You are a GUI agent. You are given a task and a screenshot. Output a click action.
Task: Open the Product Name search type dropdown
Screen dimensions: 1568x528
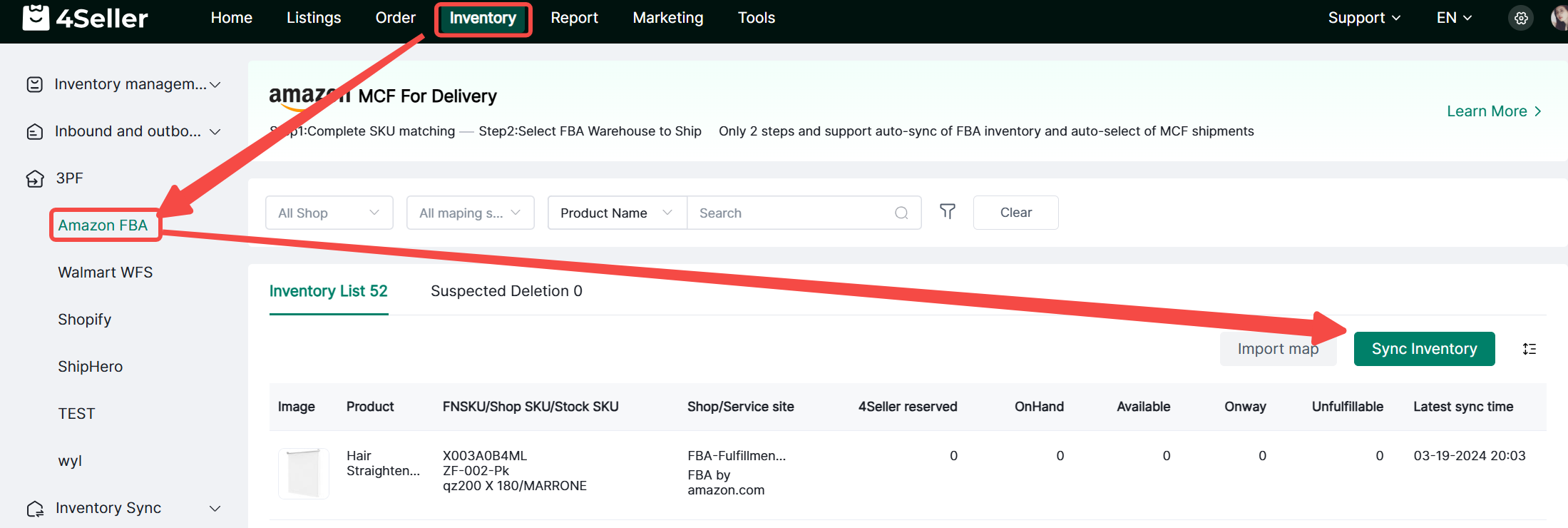(x=616, y=213)
